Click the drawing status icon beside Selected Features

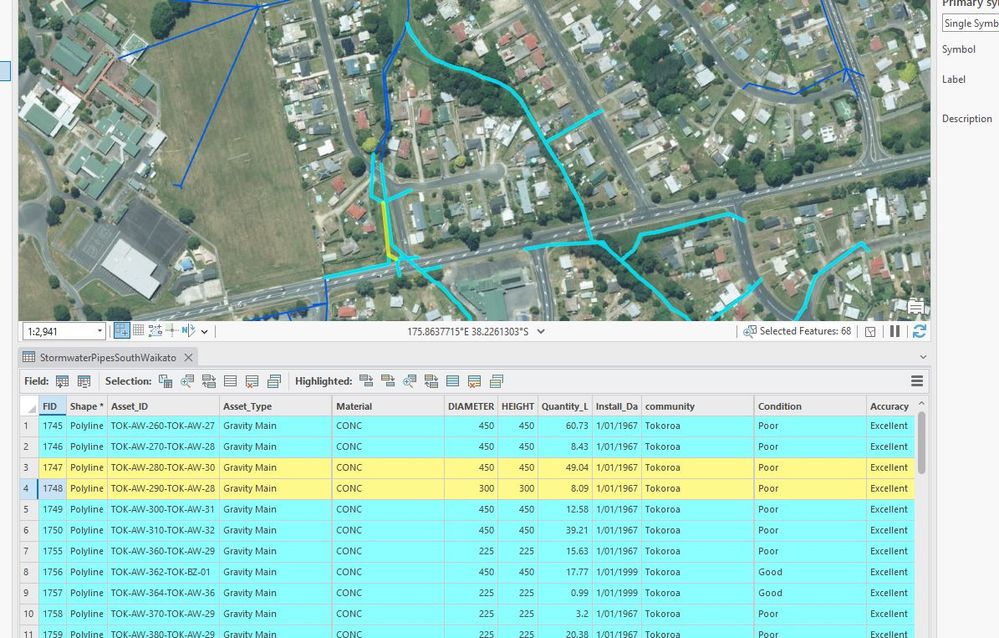tap(870, 331)
